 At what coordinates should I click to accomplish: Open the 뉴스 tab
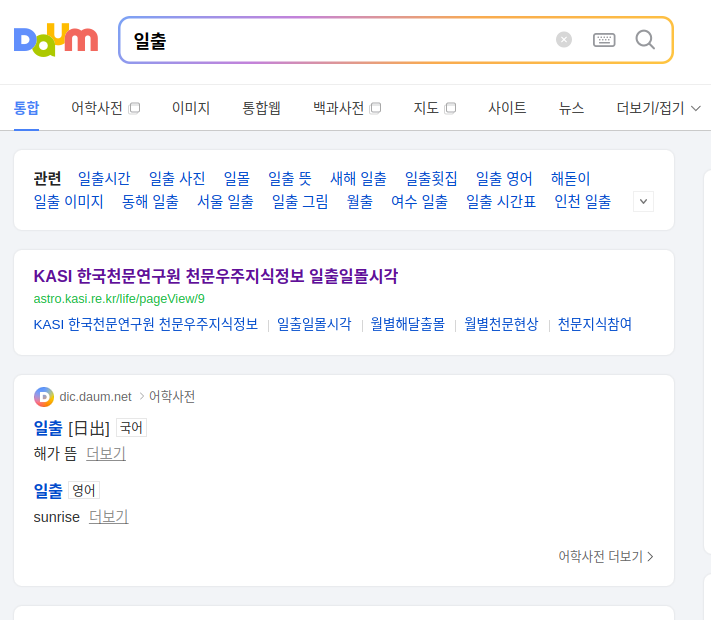click(571, 108)
